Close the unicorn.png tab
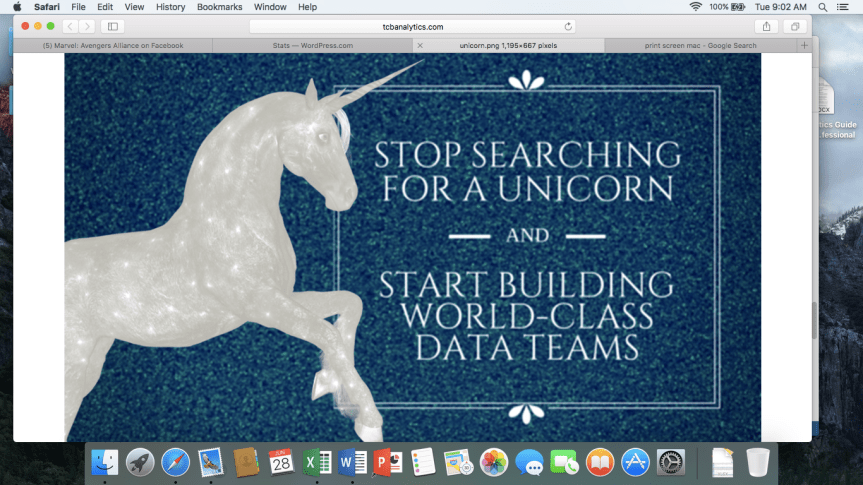 [x=419, y=45]
